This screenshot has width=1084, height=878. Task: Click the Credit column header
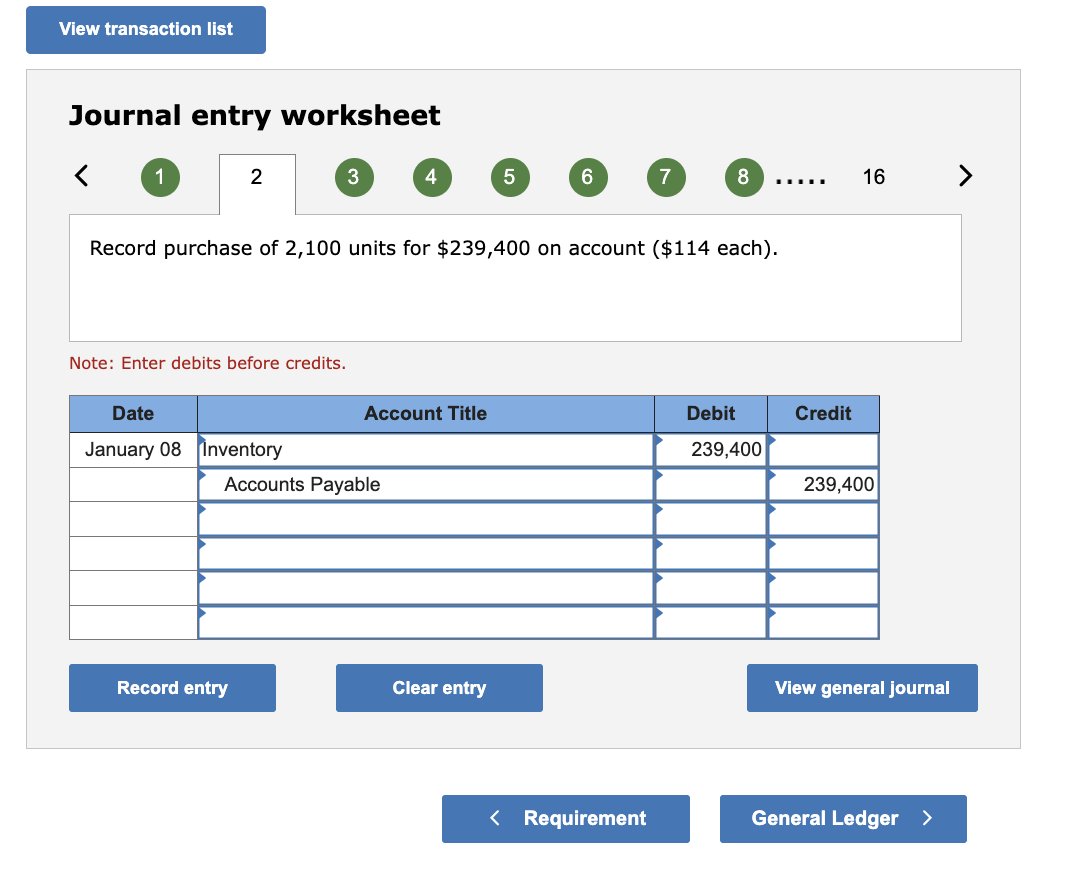(x=823, y=413)
